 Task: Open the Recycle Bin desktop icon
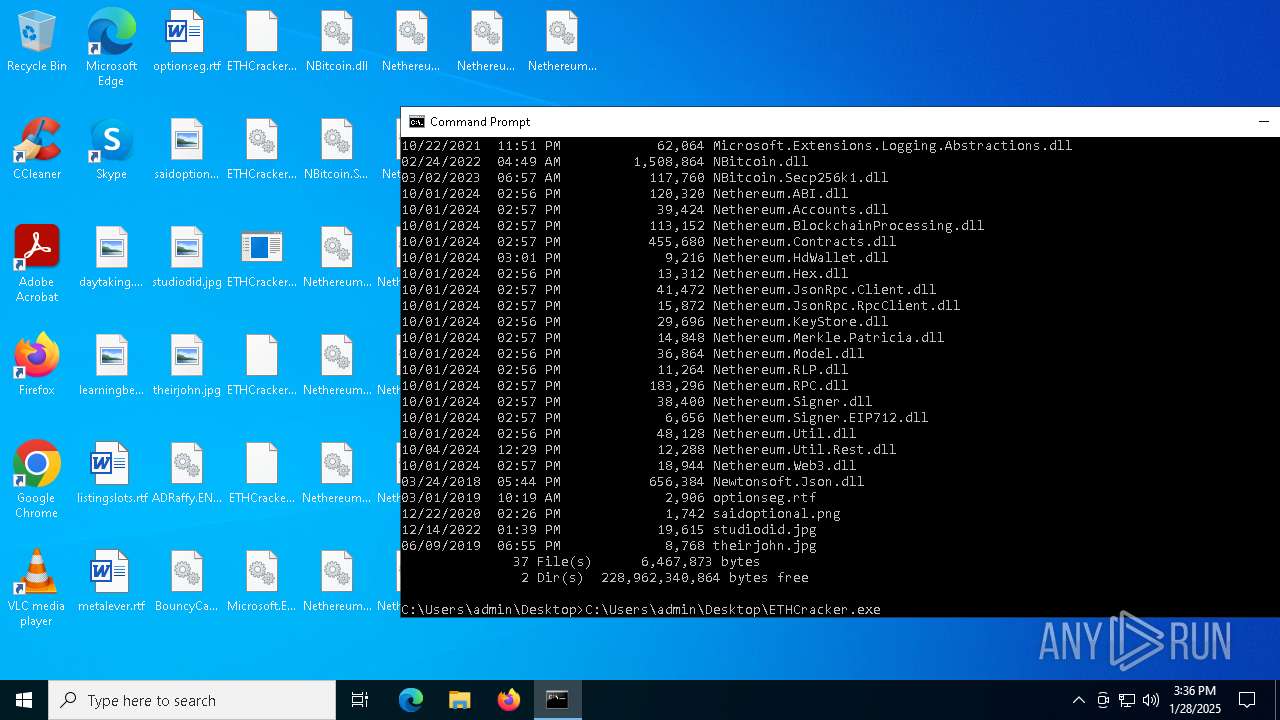[37, 42]
